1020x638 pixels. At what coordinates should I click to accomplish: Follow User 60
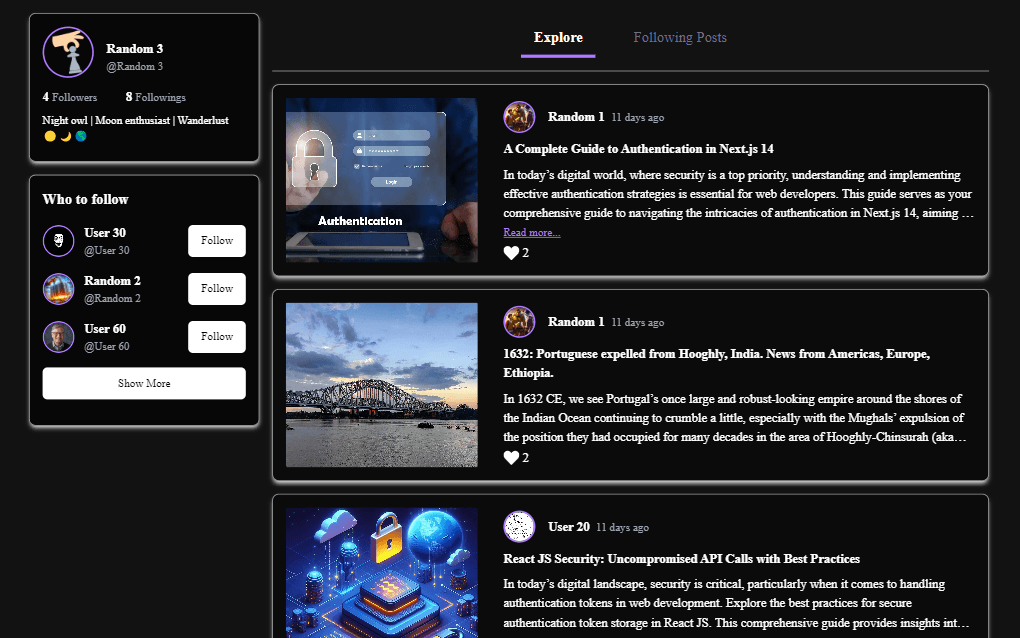[x=217, y=337]
